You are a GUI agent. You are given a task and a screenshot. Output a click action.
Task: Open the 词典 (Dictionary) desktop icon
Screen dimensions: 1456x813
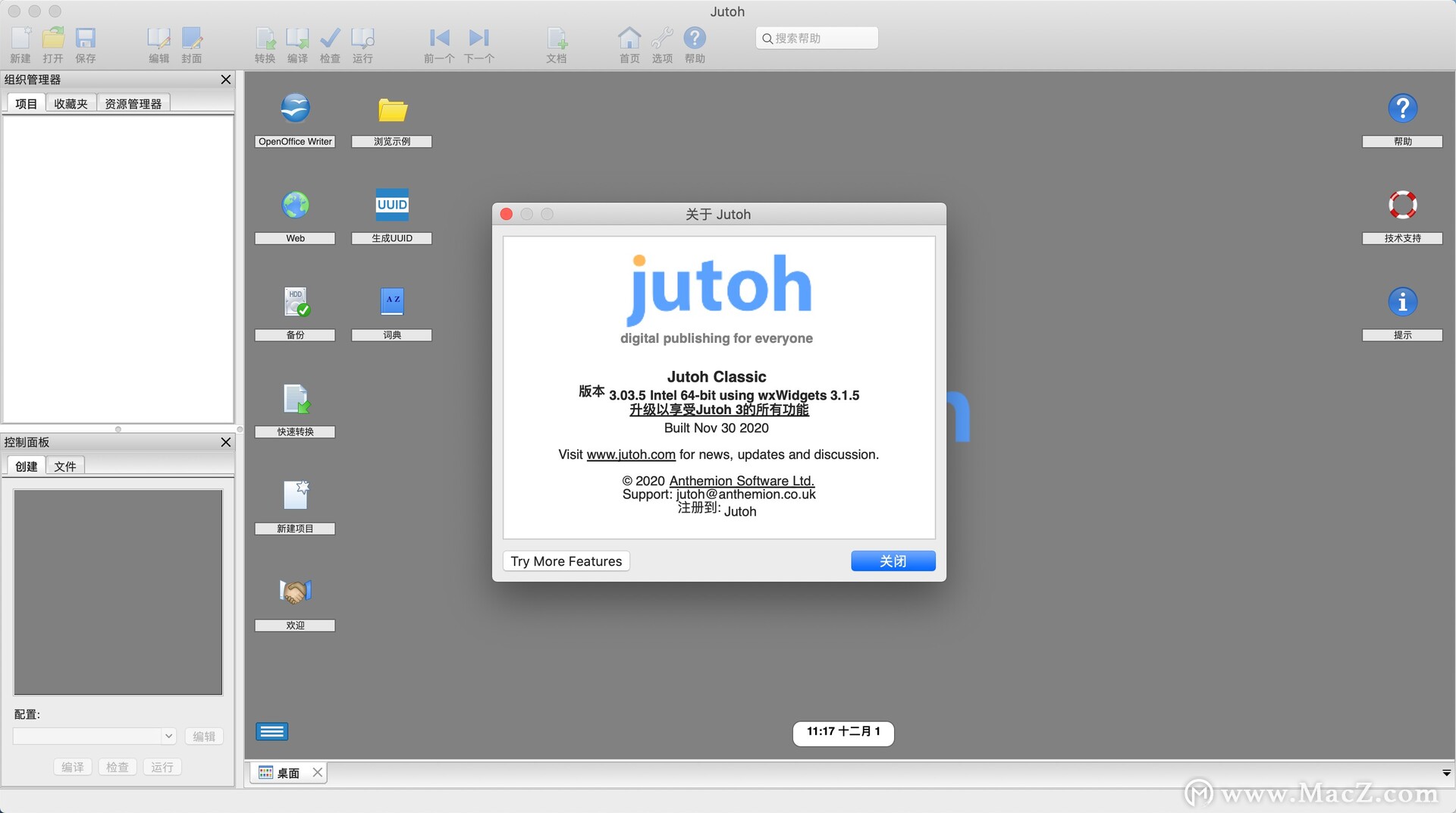pyautogui.click(x=392, y=302)
